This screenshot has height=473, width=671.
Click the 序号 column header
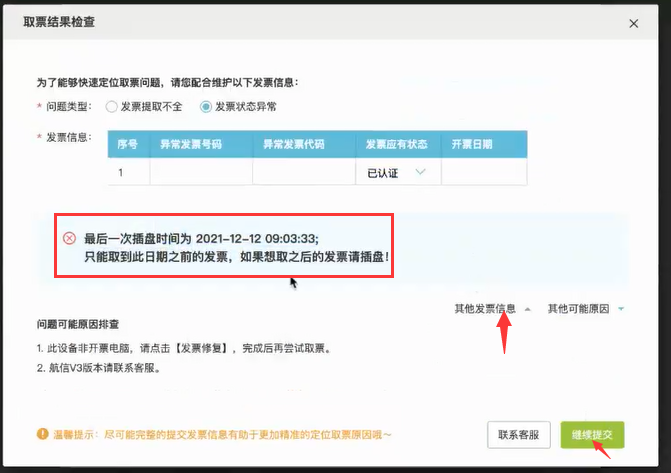(x=128, y=144)
